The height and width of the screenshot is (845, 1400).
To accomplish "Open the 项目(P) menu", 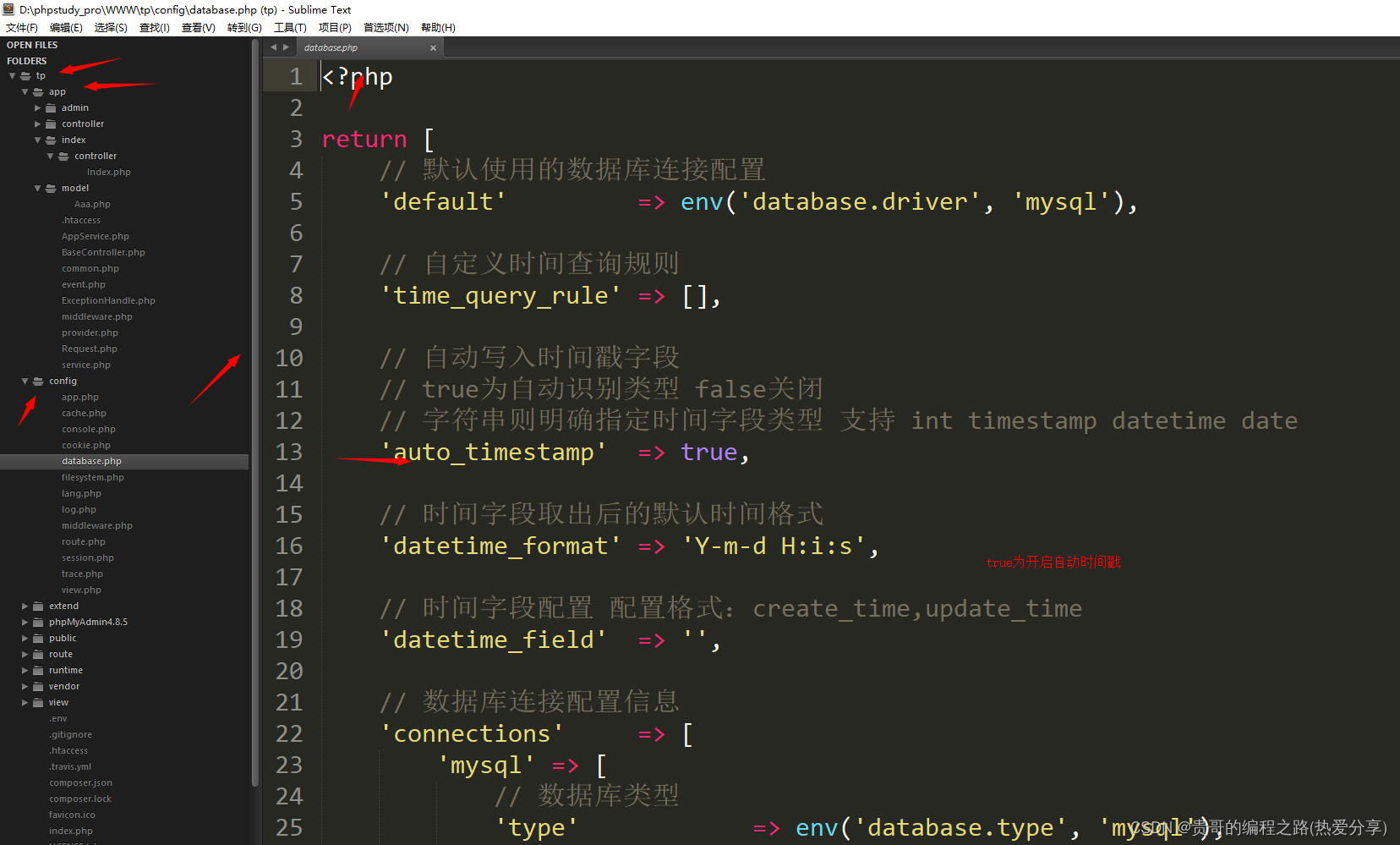I will click(335, 28).
